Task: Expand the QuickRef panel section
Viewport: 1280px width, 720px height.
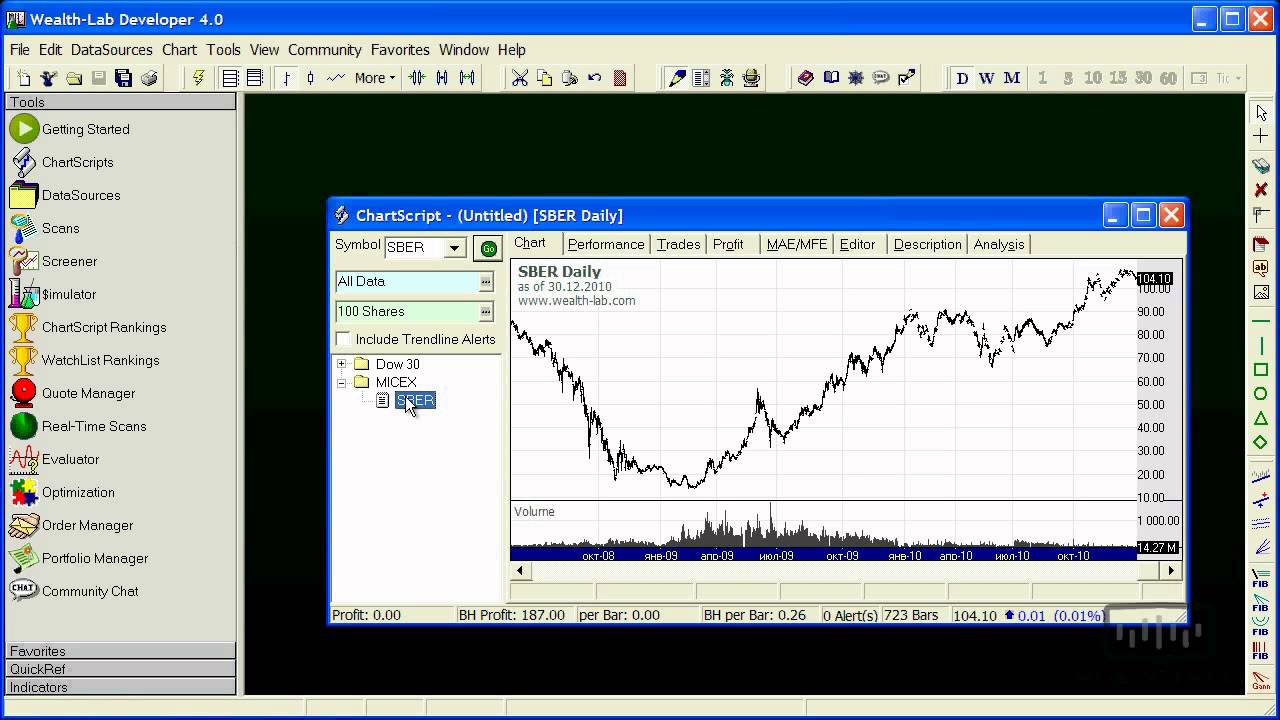Action: click(x=121, y=669)
